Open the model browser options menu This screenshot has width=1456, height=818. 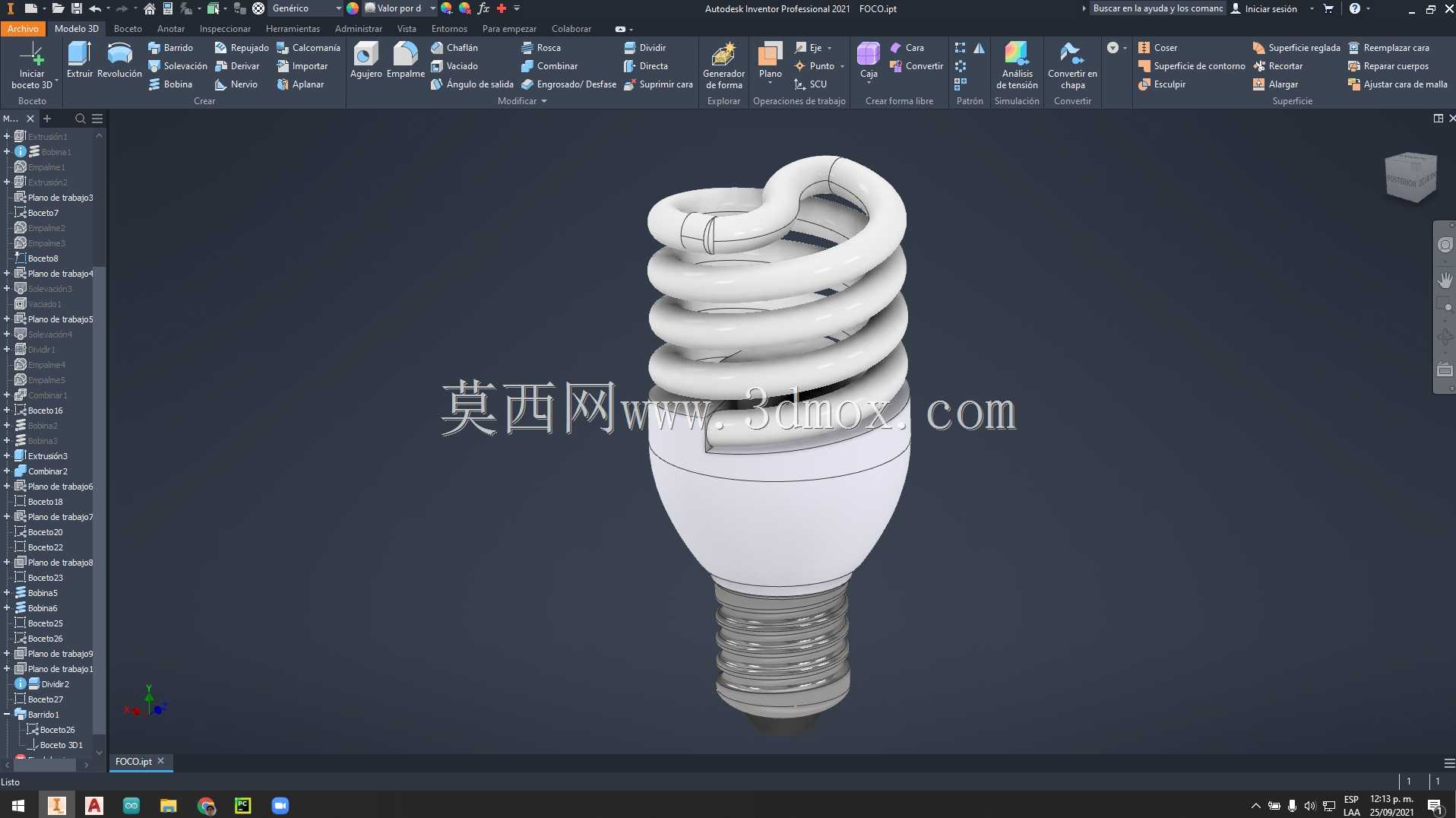pos(97,119)
